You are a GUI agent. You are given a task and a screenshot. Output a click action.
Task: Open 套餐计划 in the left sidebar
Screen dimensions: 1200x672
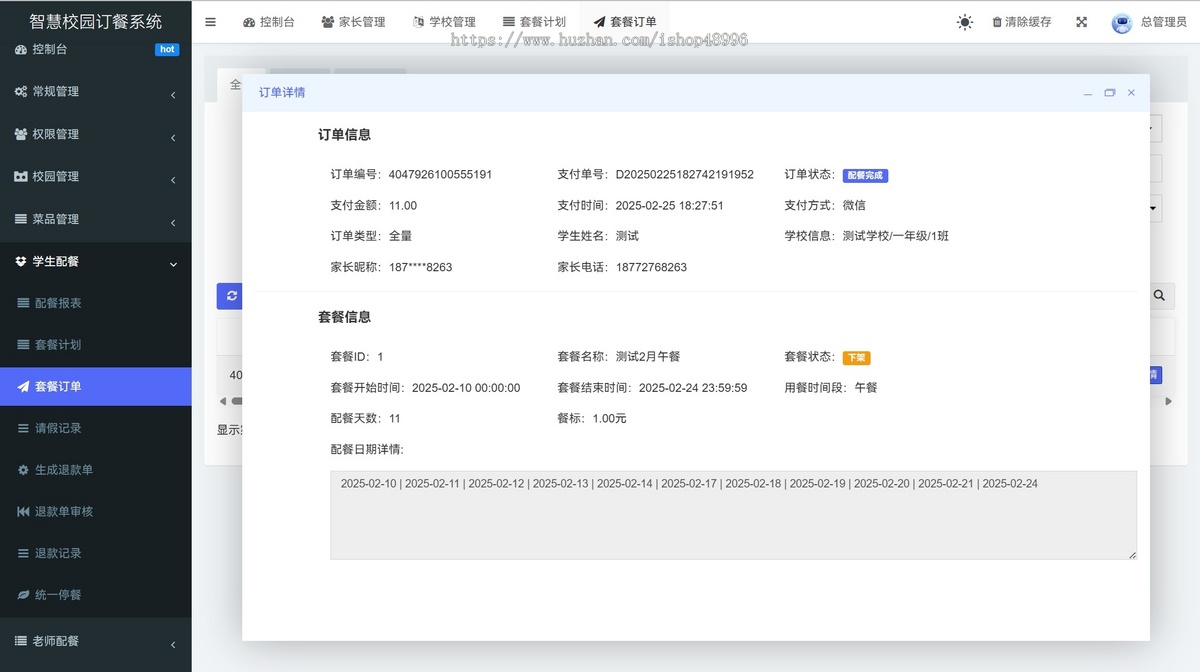coord(95,345)
